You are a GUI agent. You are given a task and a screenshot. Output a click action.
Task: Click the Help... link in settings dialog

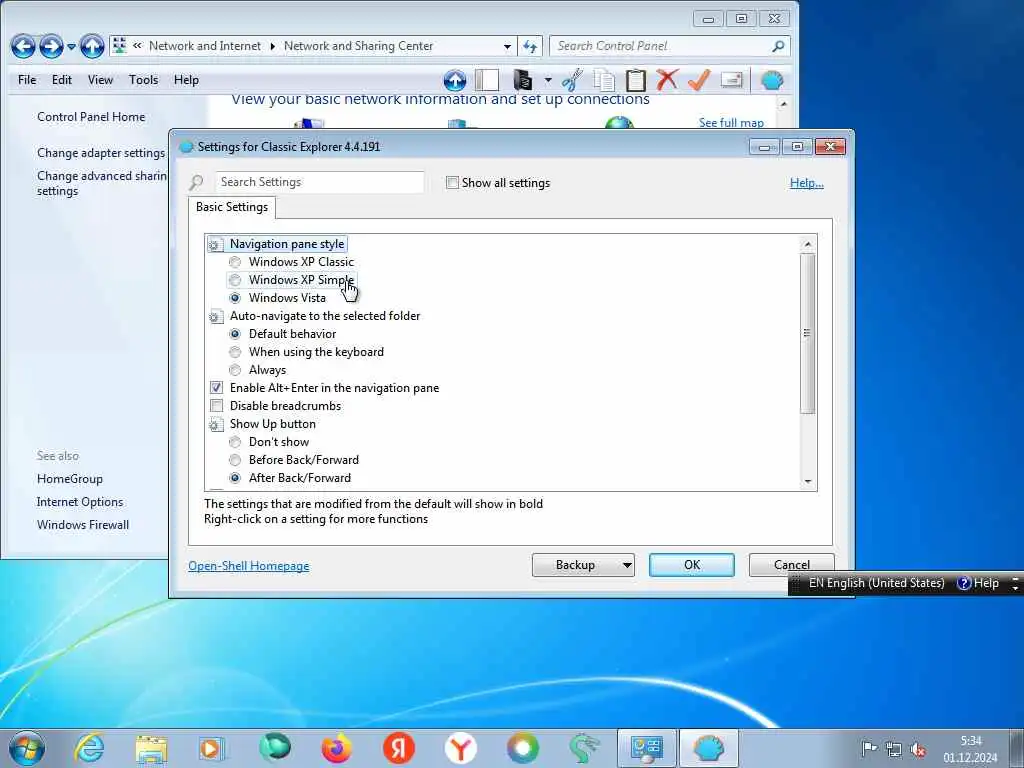point(807,183)
